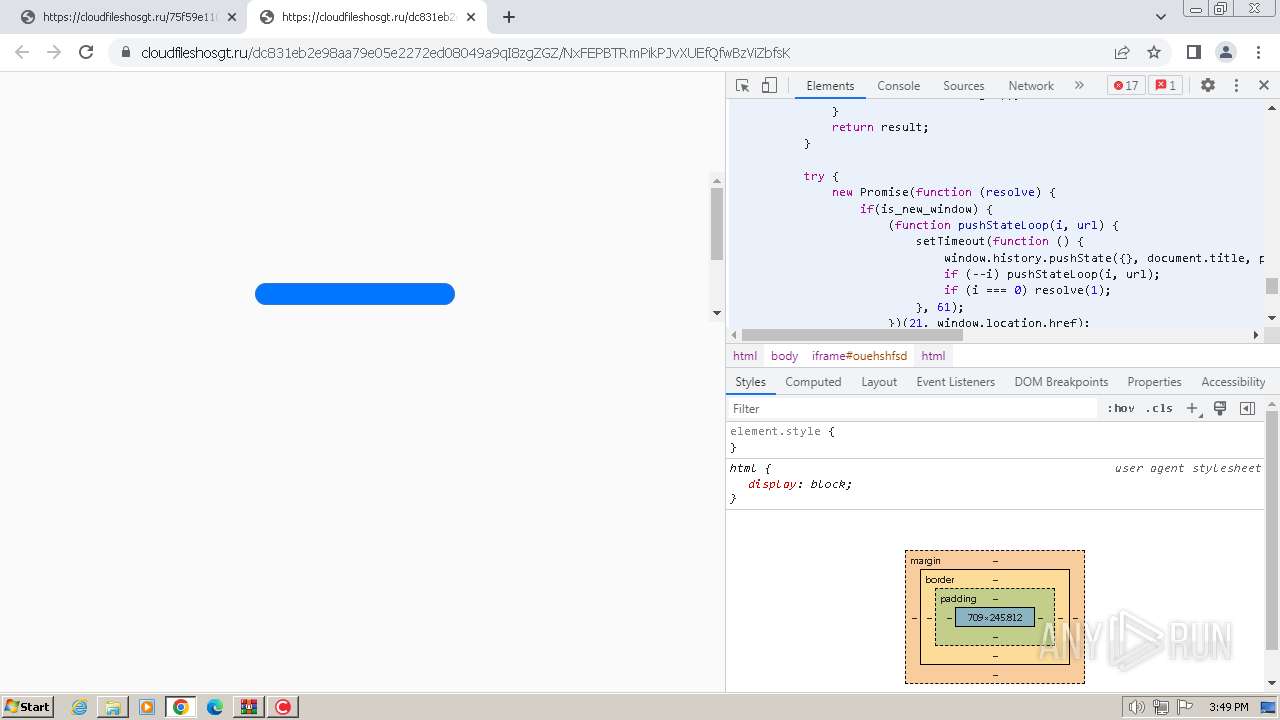Share this page icon in address bar

pyautogui.click(x=1122, y=52)
